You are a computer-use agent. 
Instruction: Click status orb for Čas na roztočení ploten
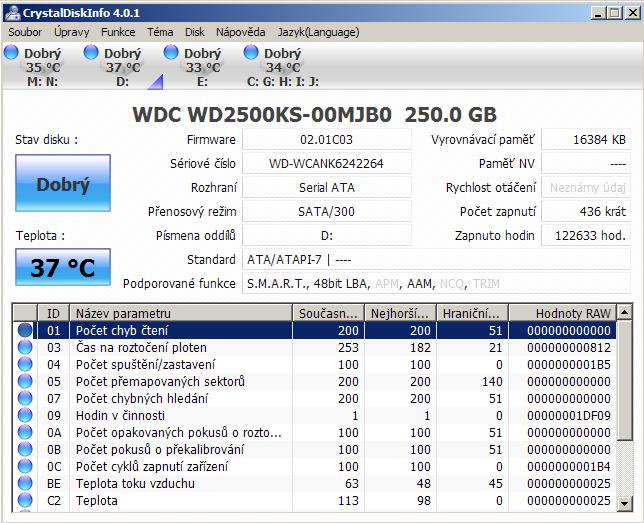25,348
